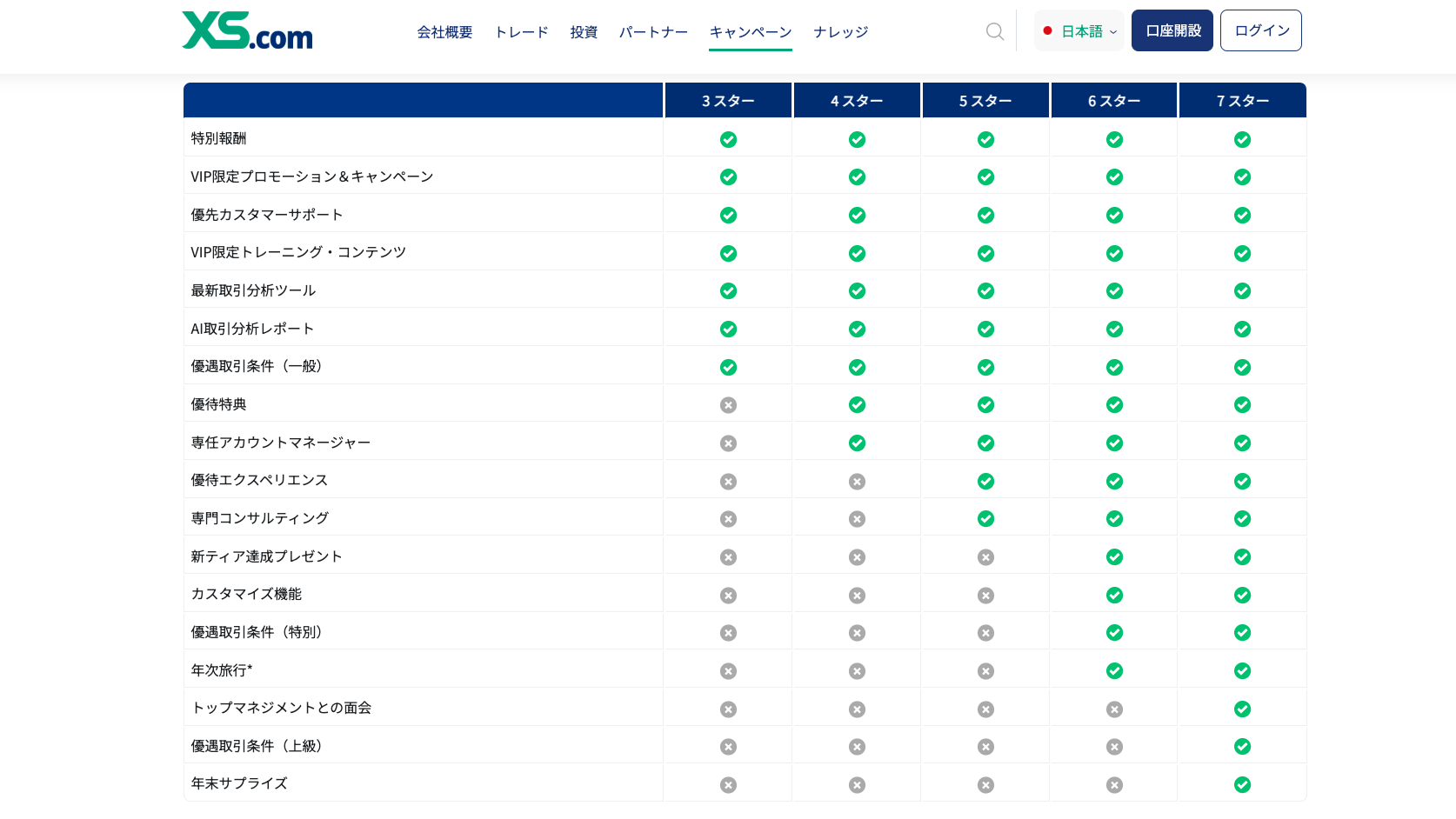The width and height of the screenshot is (1456, 819).
Task: Open the search magnifier icon
Action: 995,31
